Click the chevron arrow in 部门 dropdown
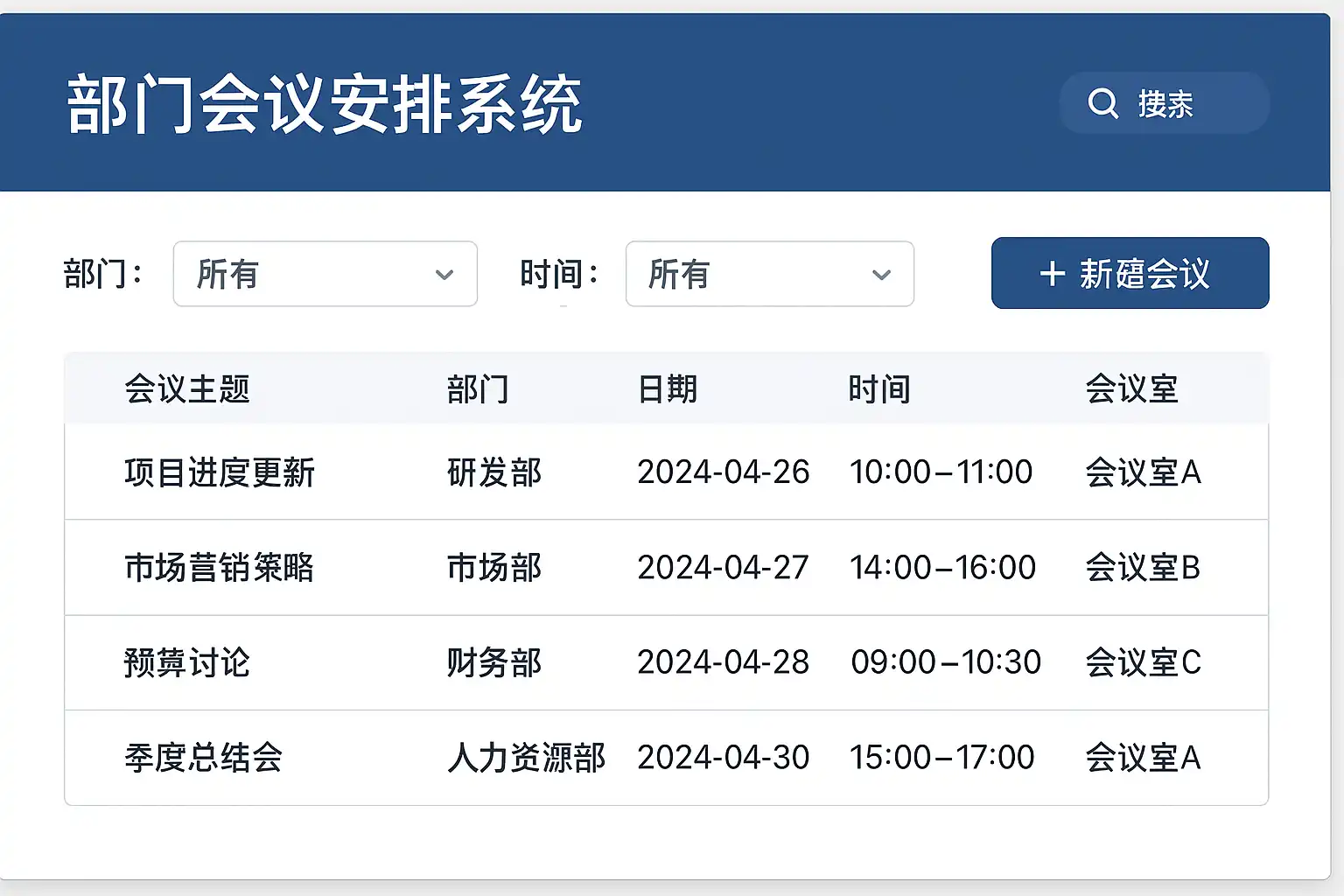This screenshot has height=896, width=1344. click(444, 275)
